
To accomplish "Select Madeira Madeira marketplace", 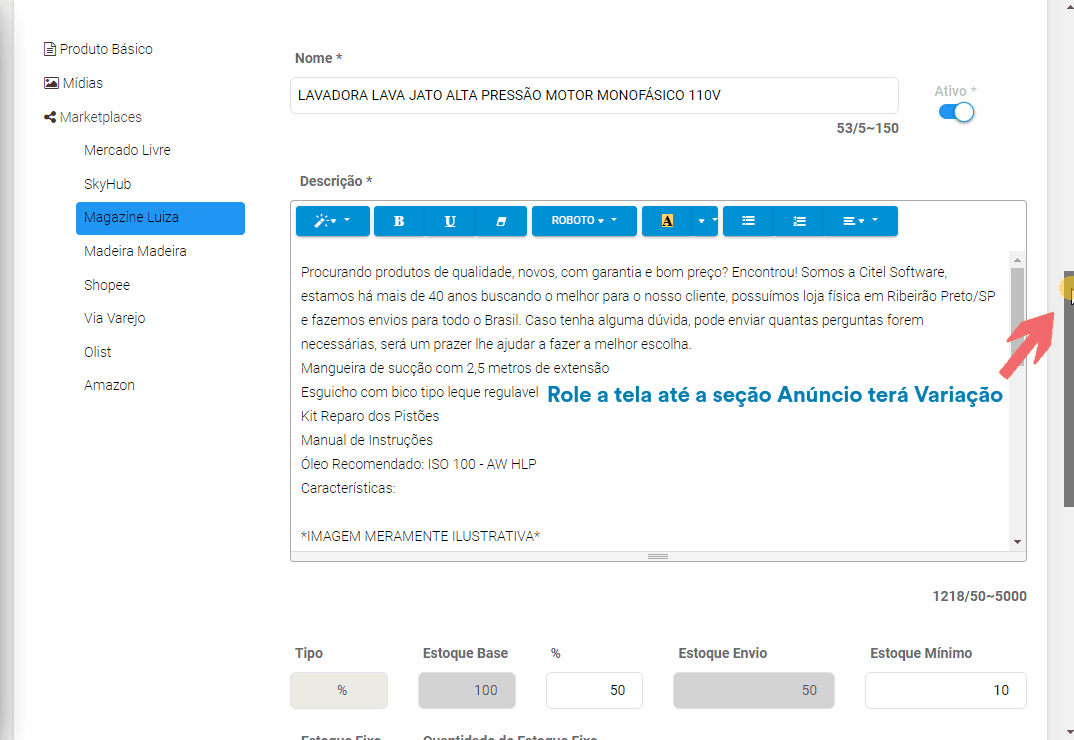I will pos(135,251).
